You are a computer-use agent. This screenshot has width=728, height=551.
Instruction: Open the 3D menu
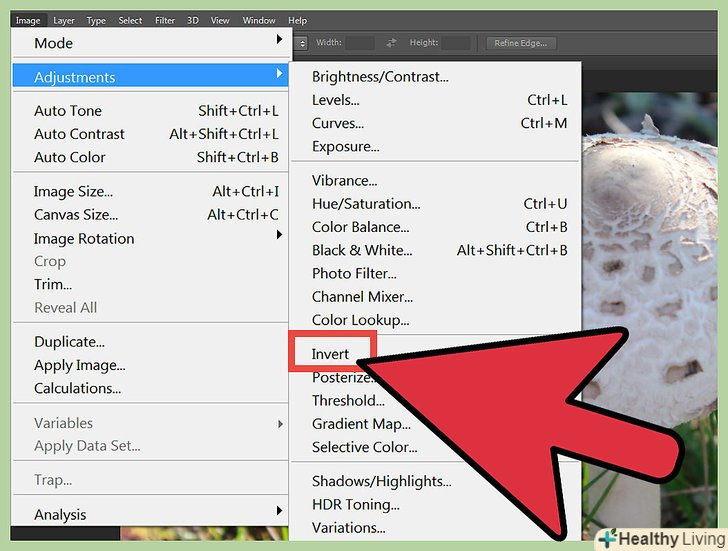click(193, 20)
